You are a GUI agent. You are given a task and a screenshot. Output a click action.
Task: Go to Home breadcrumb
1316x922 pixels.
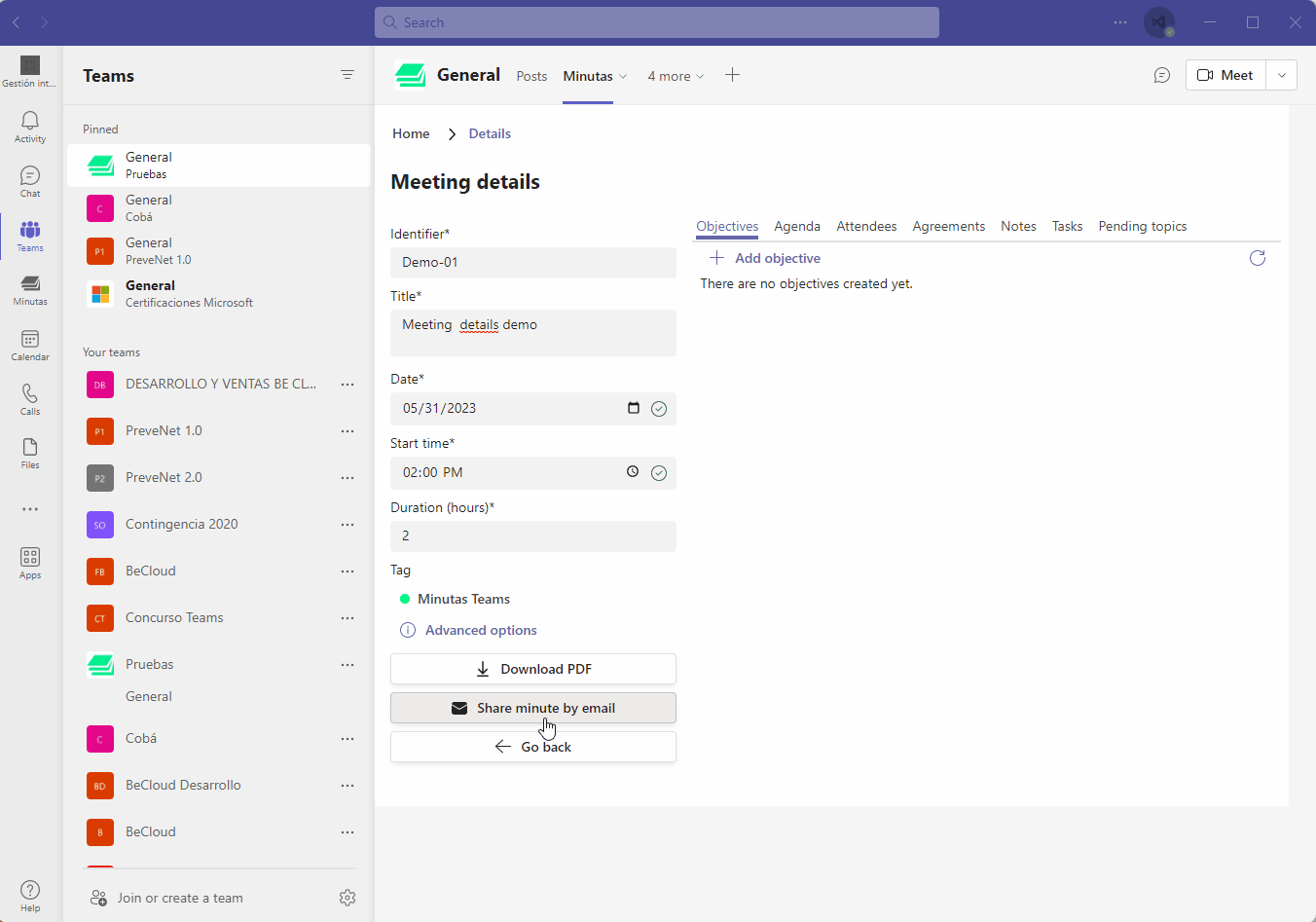point(411,133)
